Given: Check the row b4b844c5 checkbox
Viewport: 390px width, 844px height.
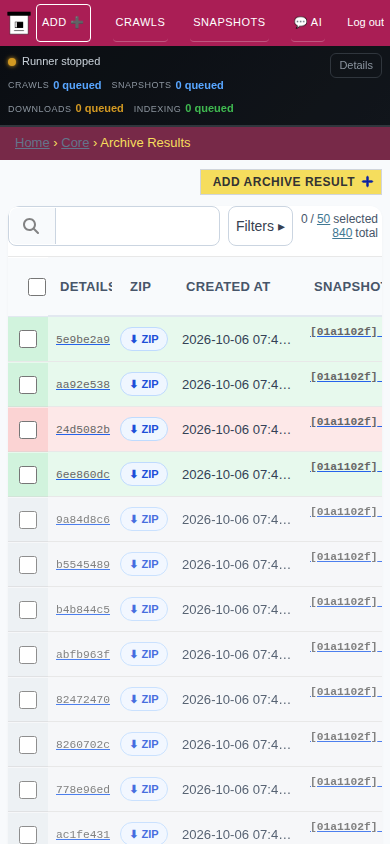Looking at the screenshot, I should (x=28, y=610).
